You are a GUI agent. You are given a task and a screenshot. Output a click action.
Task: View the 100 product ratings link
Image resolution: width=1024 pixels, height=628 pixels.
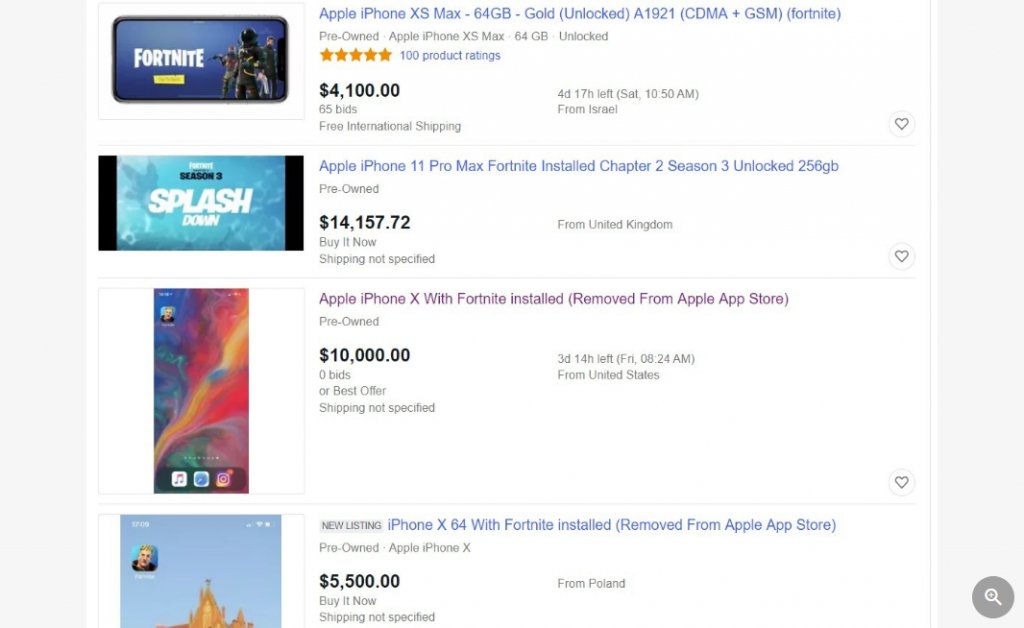(x=449, y=56)
